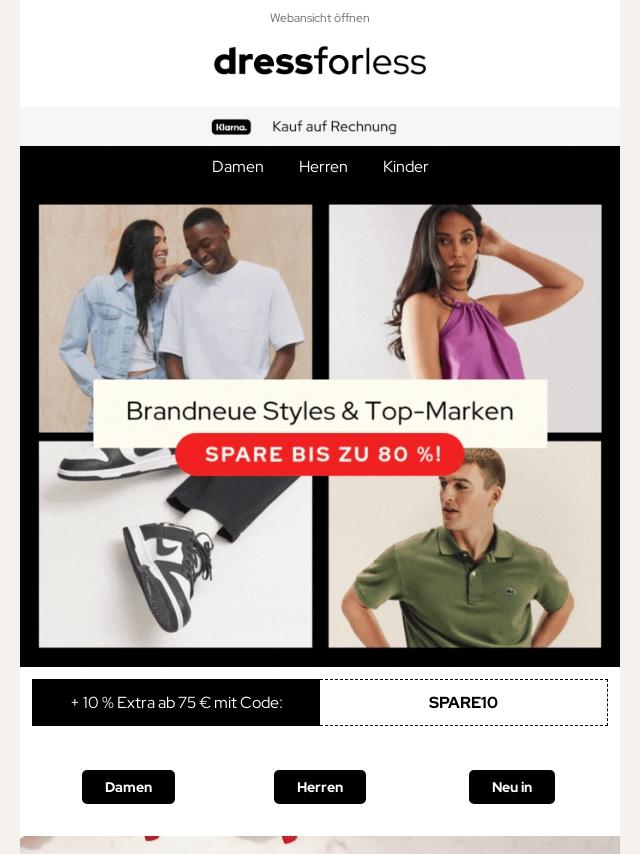Screen dimensions: 640x854
Task: Open the Webansicht öffnen link
Action: [320, 18]
